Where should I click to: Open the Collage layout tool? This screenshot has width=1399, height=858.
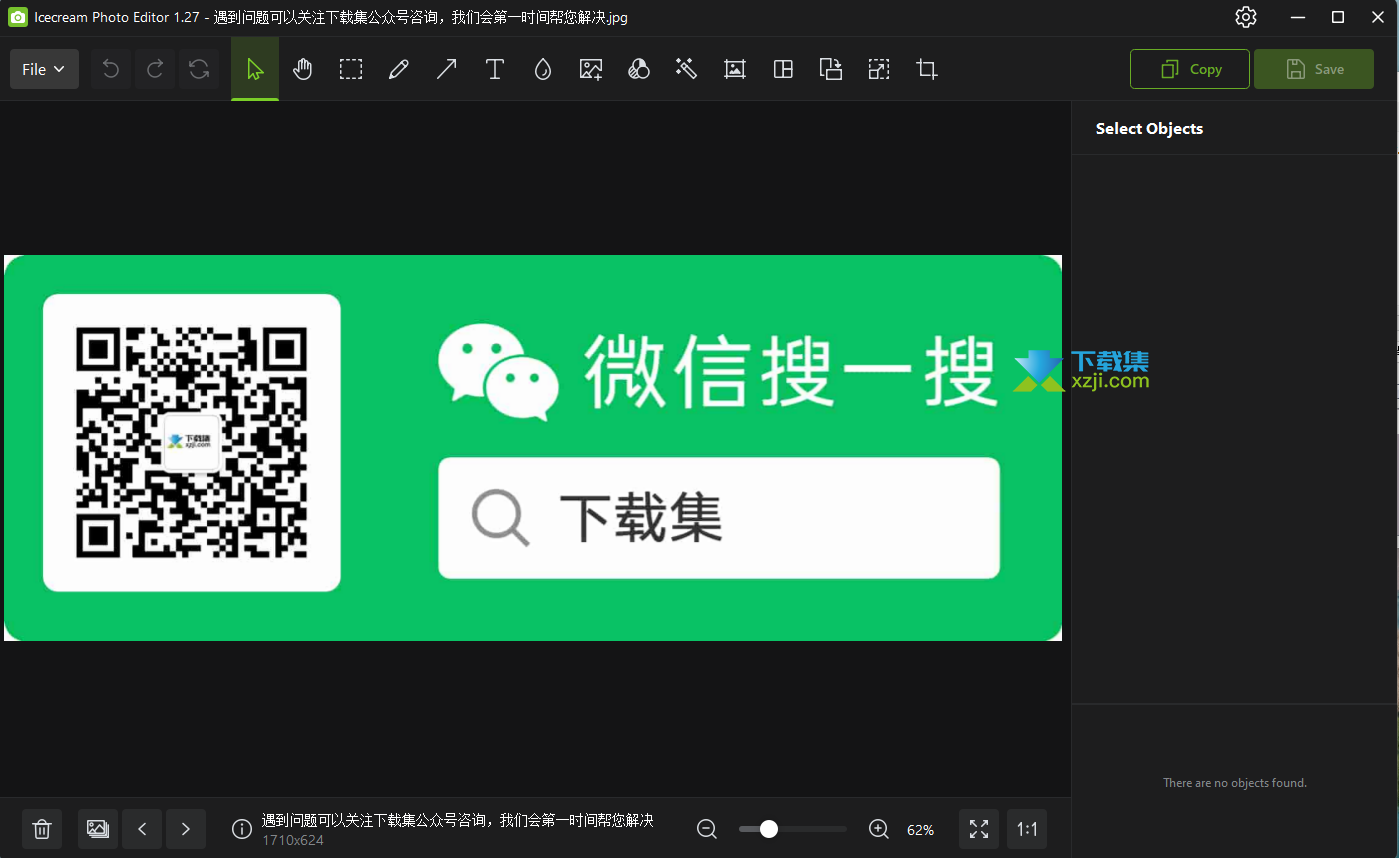[x=783, y=69]
